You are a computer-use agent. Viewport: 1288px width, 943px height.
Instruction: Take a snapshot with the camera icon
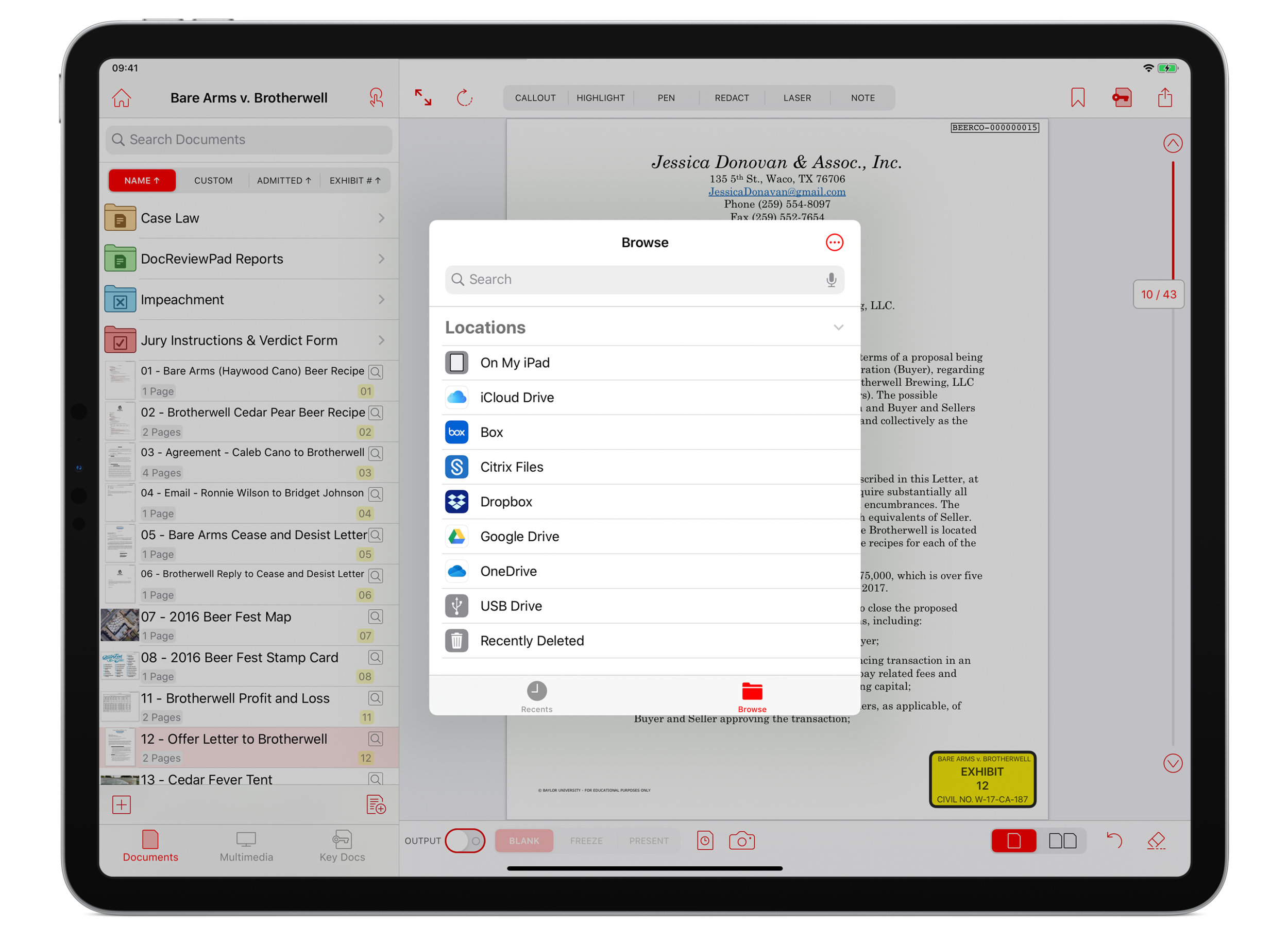tap(741, 840)
